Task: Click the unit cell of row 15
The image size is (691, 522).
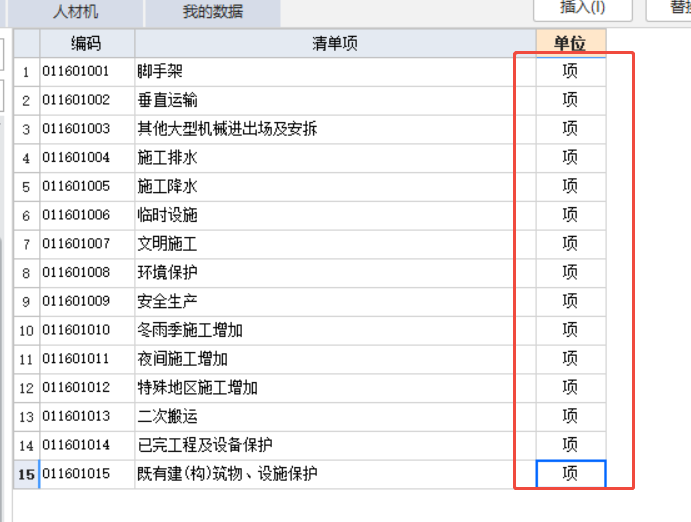Action: [x=571, y=474]
